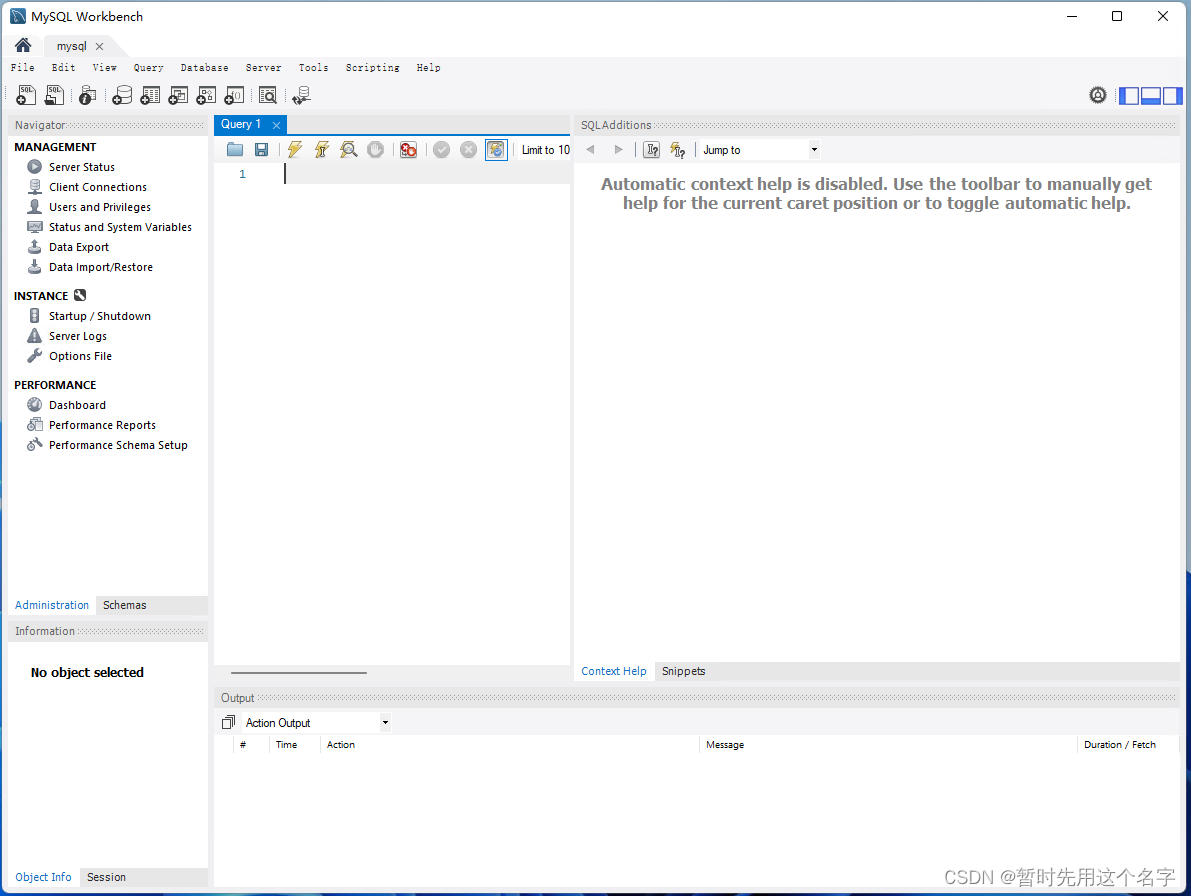Open the object inspector toolbar icon

(87, 95)
